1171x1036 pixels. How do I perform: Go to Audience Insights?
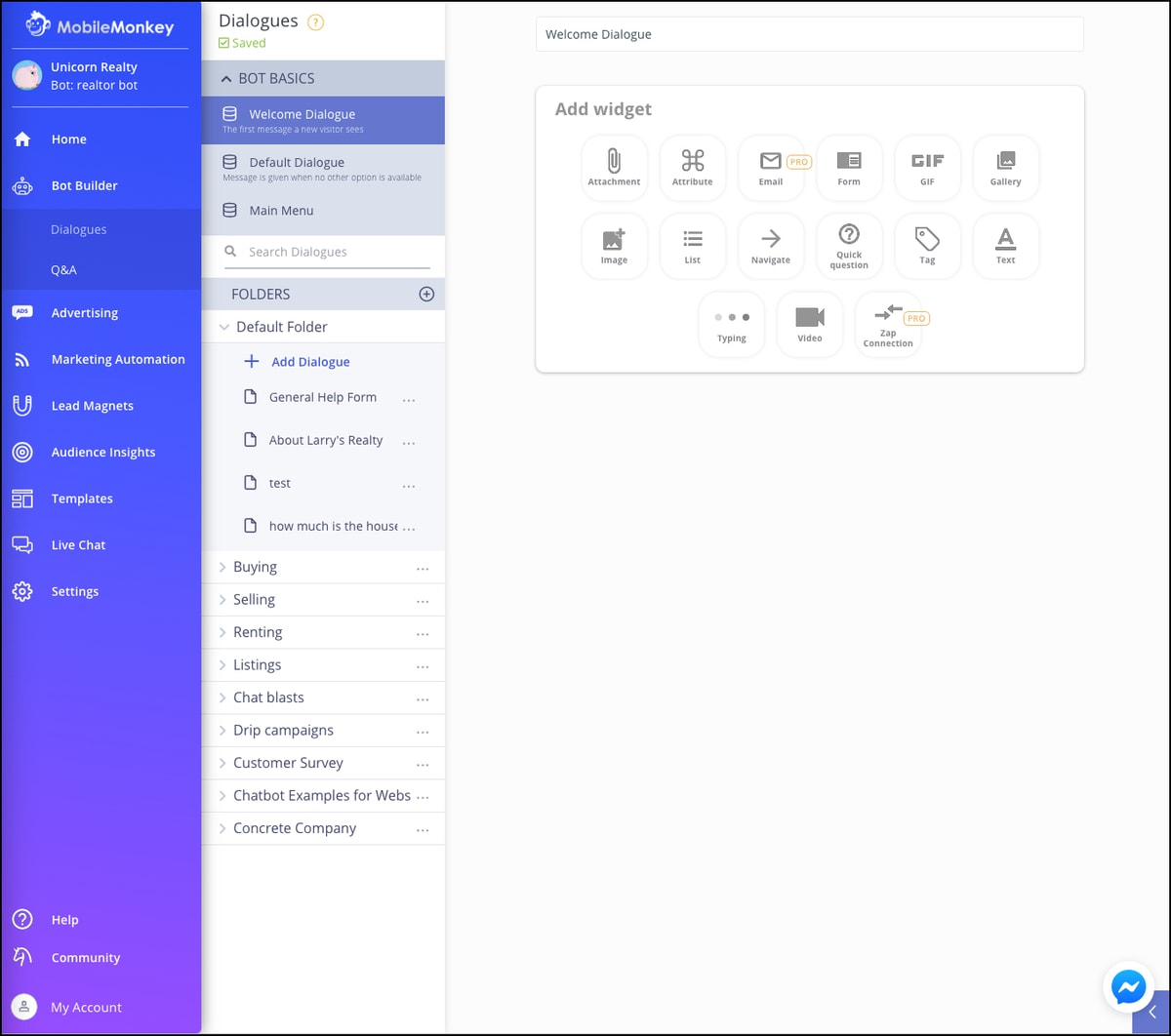click(103, 452)
